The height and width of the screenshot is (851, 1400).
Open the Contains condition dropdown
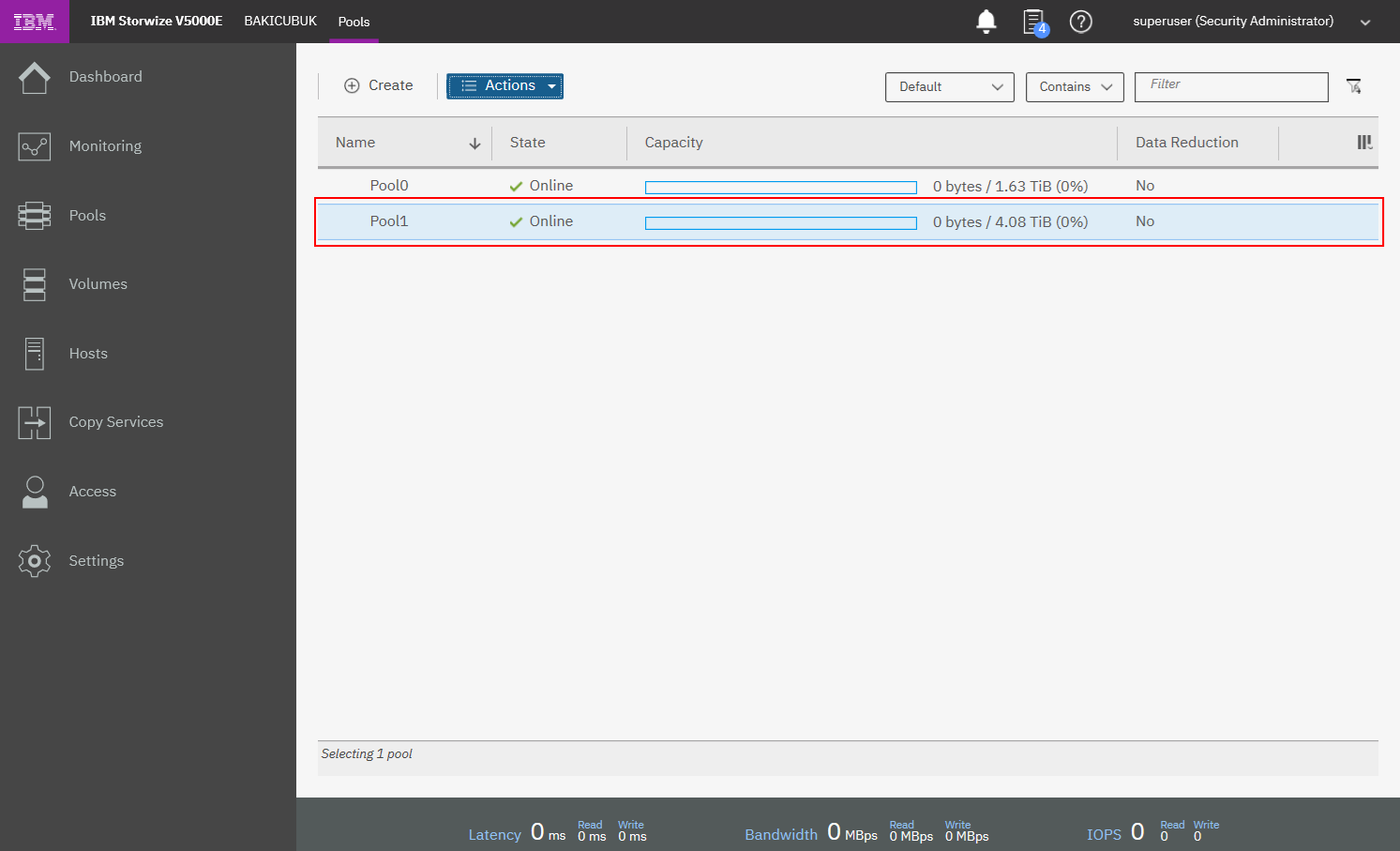(1075, 87)
